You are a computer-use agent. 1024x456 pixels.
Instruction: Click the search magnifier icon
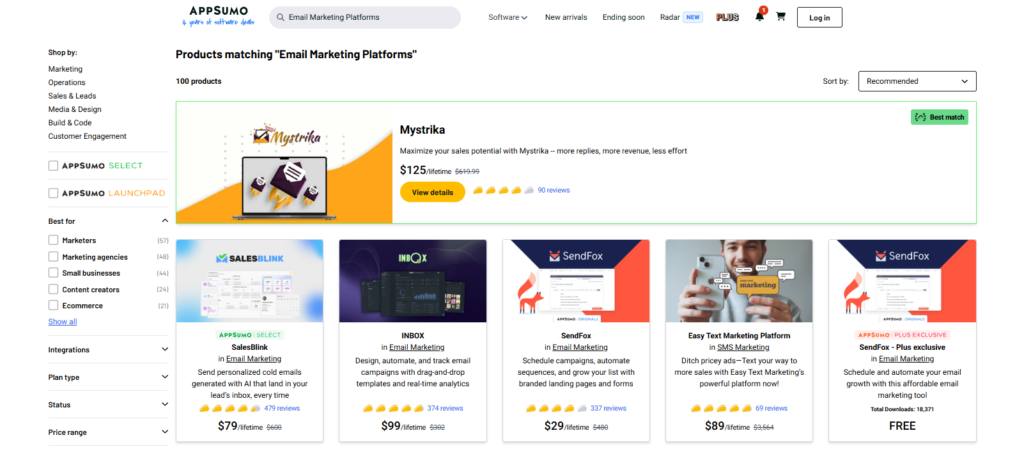tap(280, 18)
